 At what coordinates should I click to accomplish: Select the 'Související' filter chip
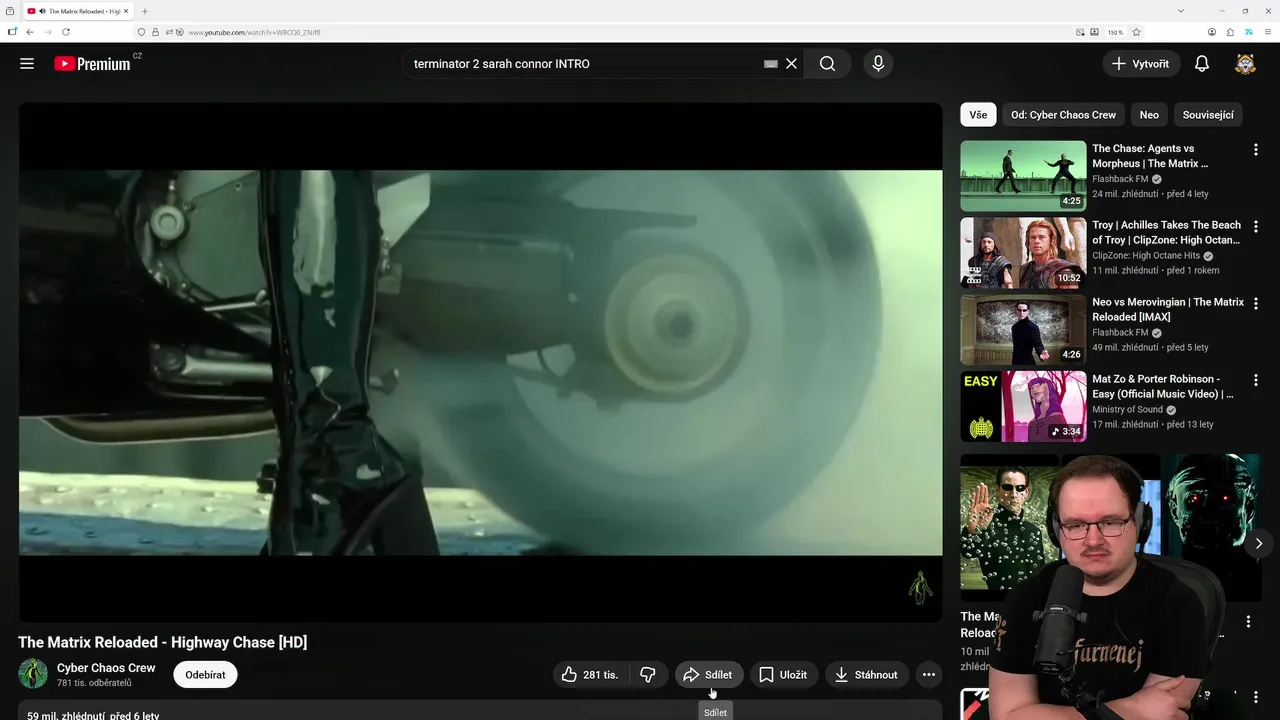click(1208, 115)
